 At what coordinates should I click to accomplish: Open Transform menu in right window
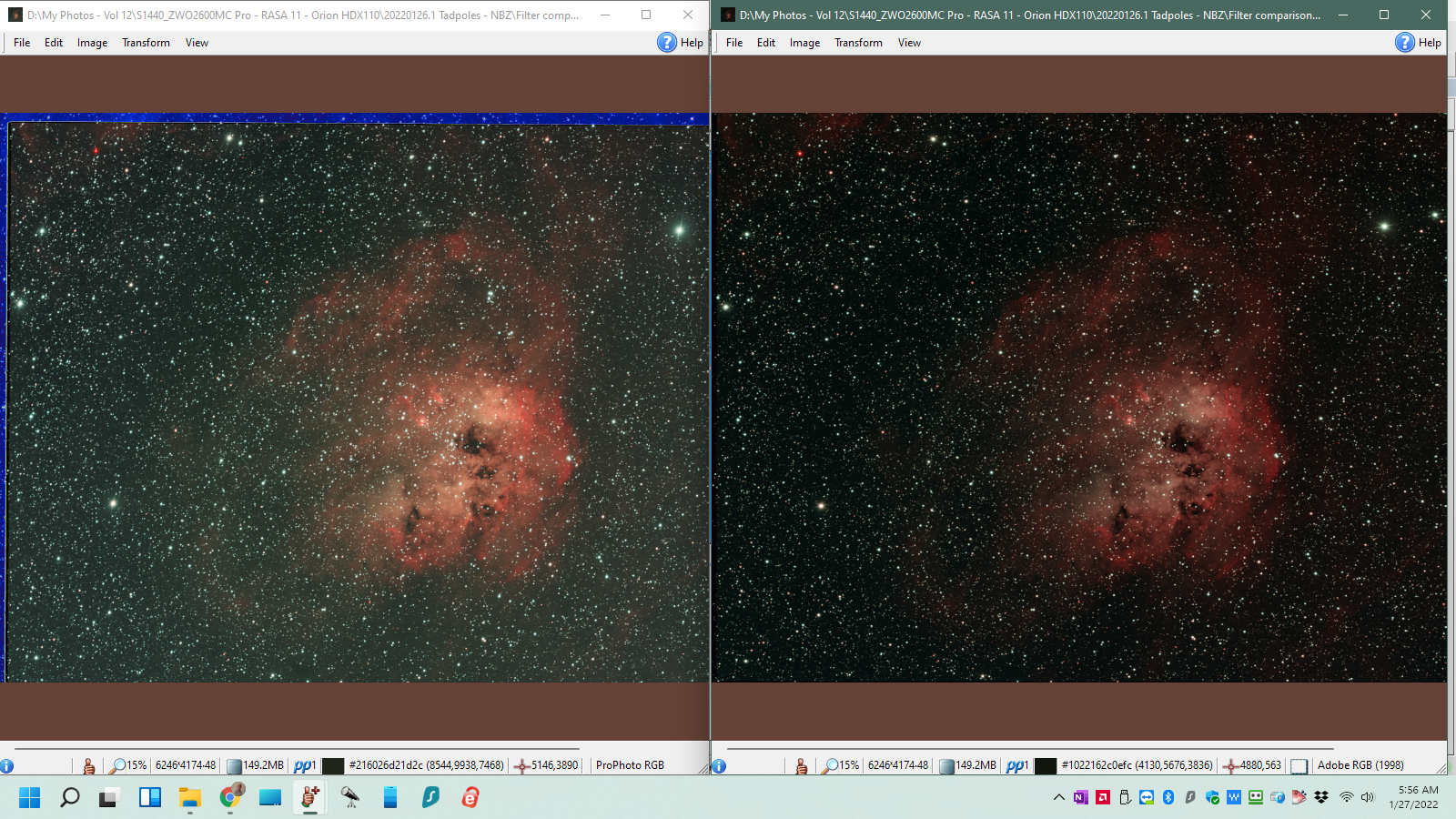[x=858, y=43]
